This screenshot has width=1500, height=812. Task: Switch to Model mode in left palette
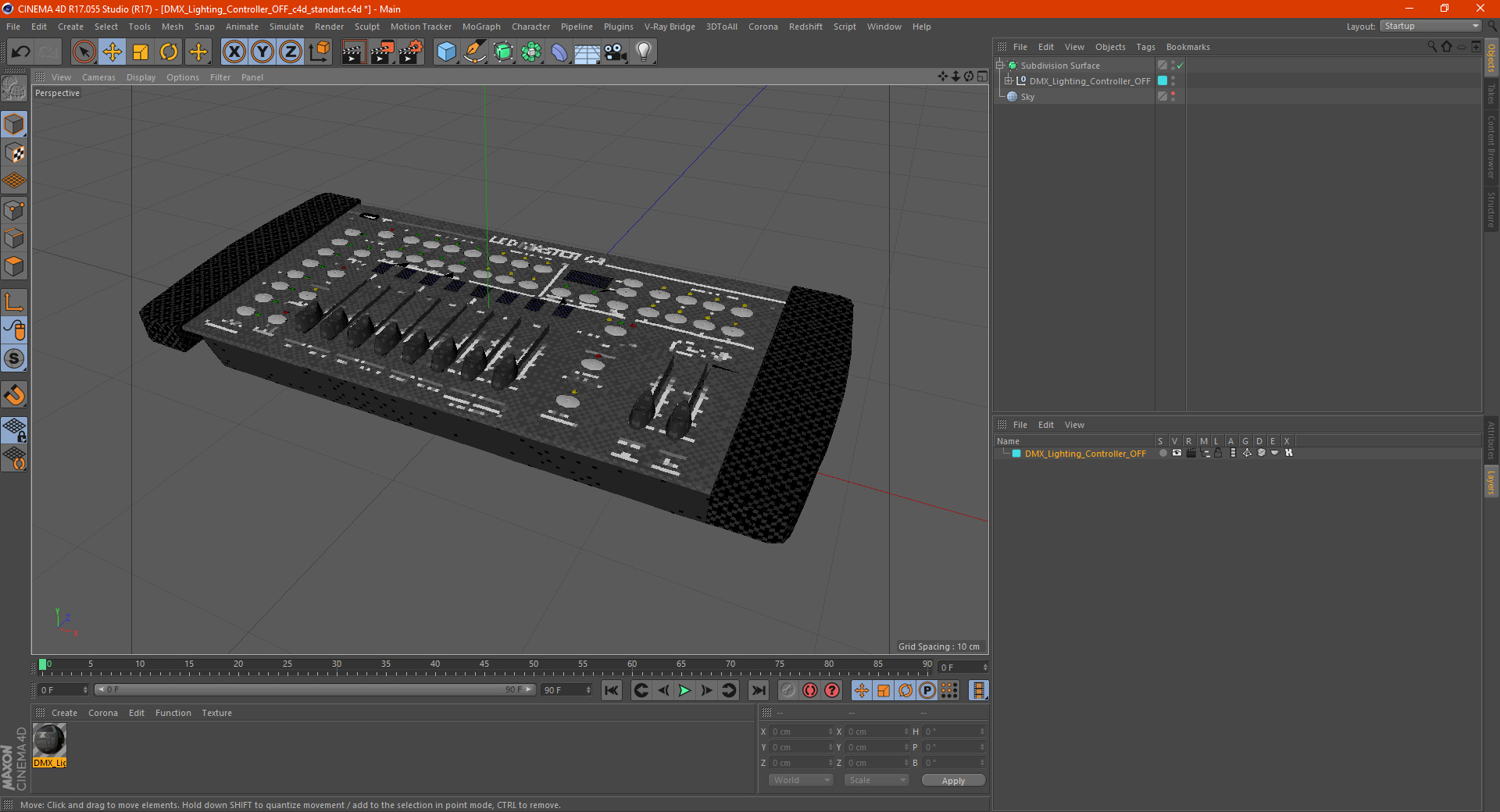pos(15,125)
